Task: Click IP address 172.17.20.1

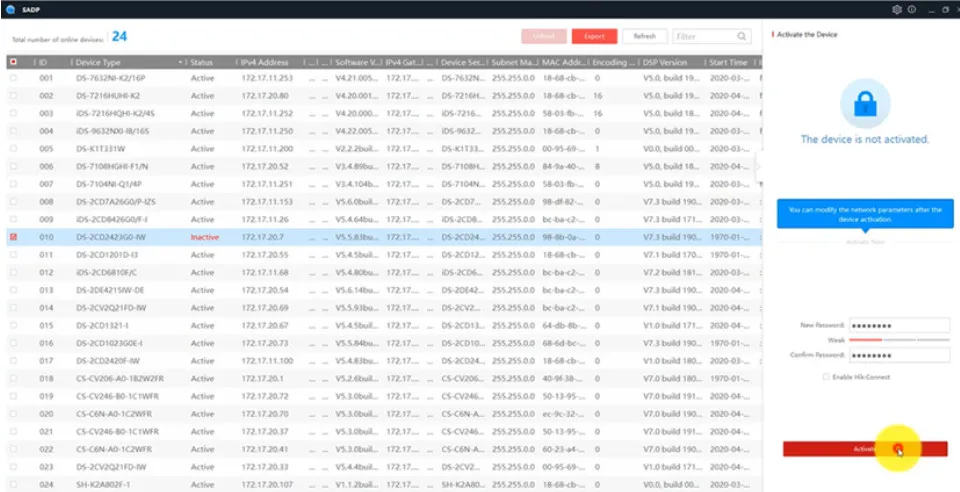Action: coord(262,378)
